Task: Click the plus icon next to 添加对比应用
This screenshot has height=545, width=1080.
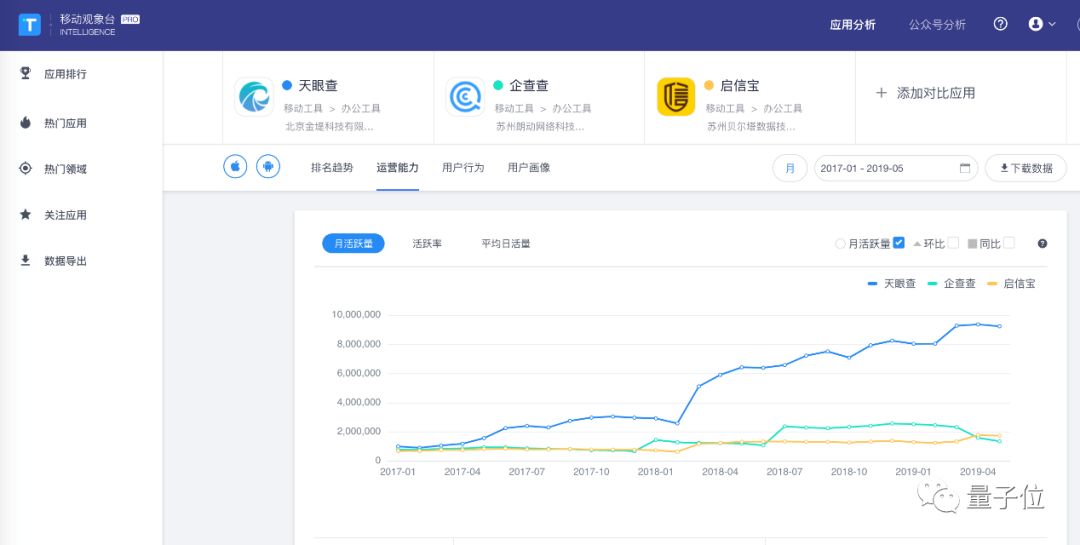Action: coord(881,93)
